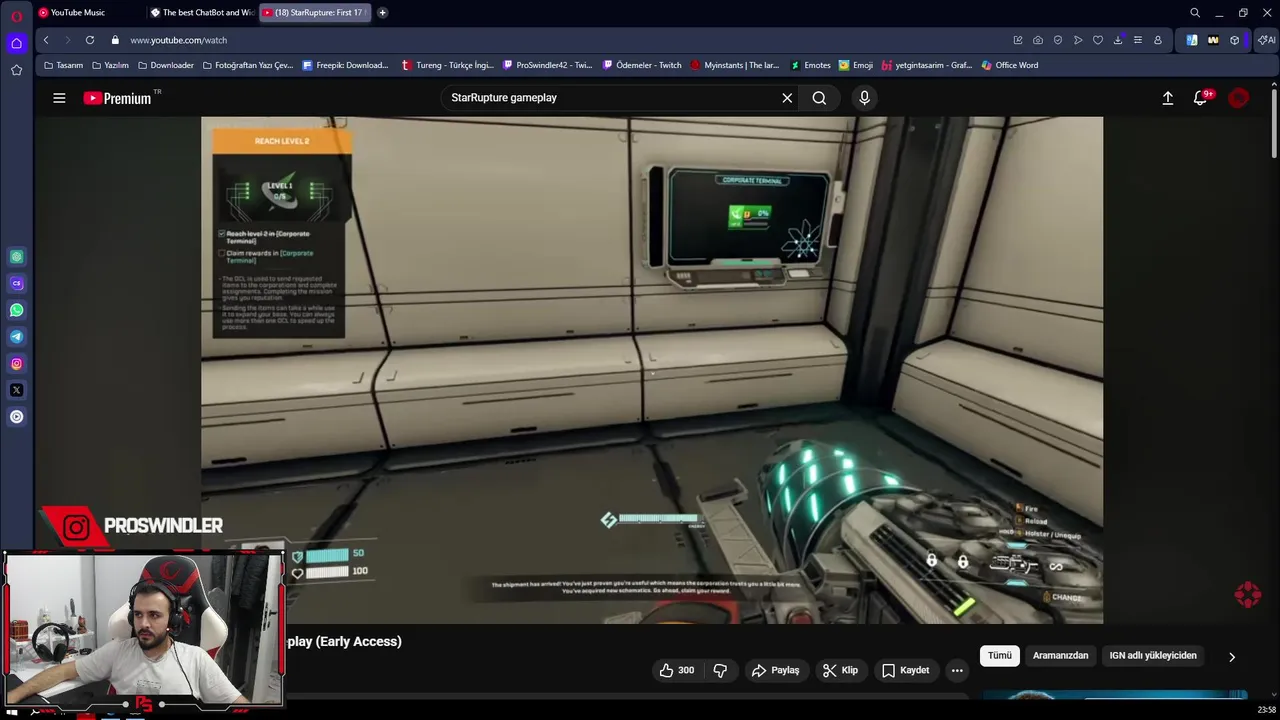This screenshot has height=720, width=1280.
Task: Open the browser downloads icon
Action: click(1118, 40)
